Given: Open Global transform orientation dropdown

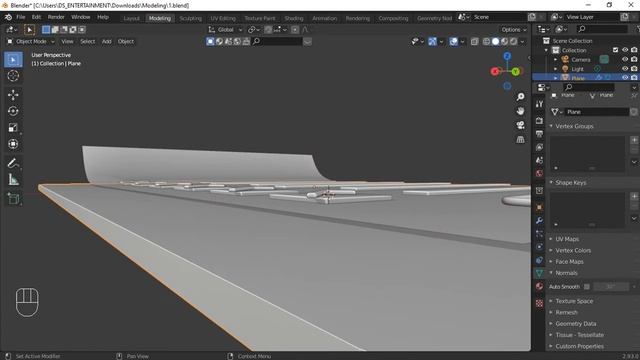Looking at the screenshot, I should [x=225, y=29].
